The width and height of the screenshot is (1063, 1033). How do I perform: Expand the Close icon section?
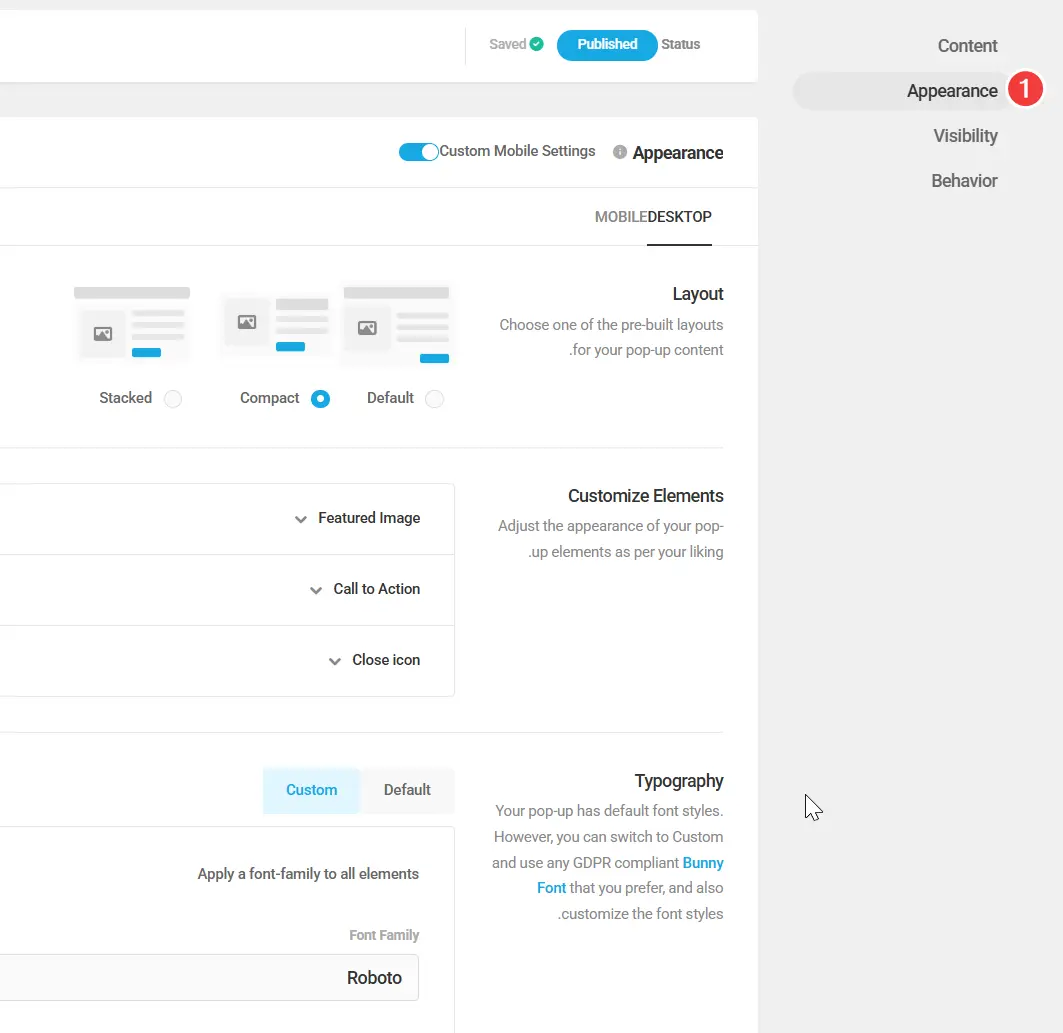click(227, 661)
